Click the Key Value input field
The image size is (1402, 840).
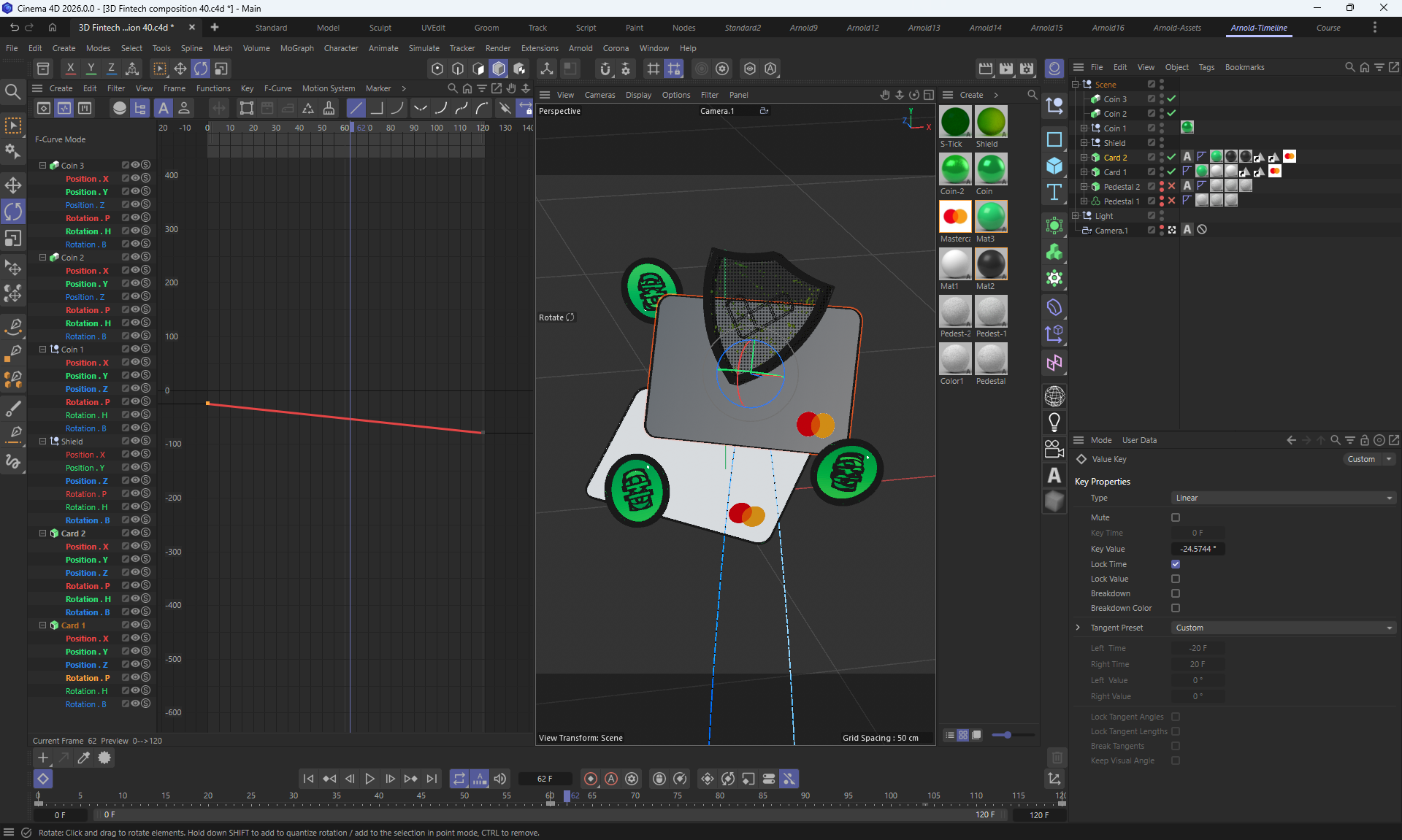click(1198, 549)
